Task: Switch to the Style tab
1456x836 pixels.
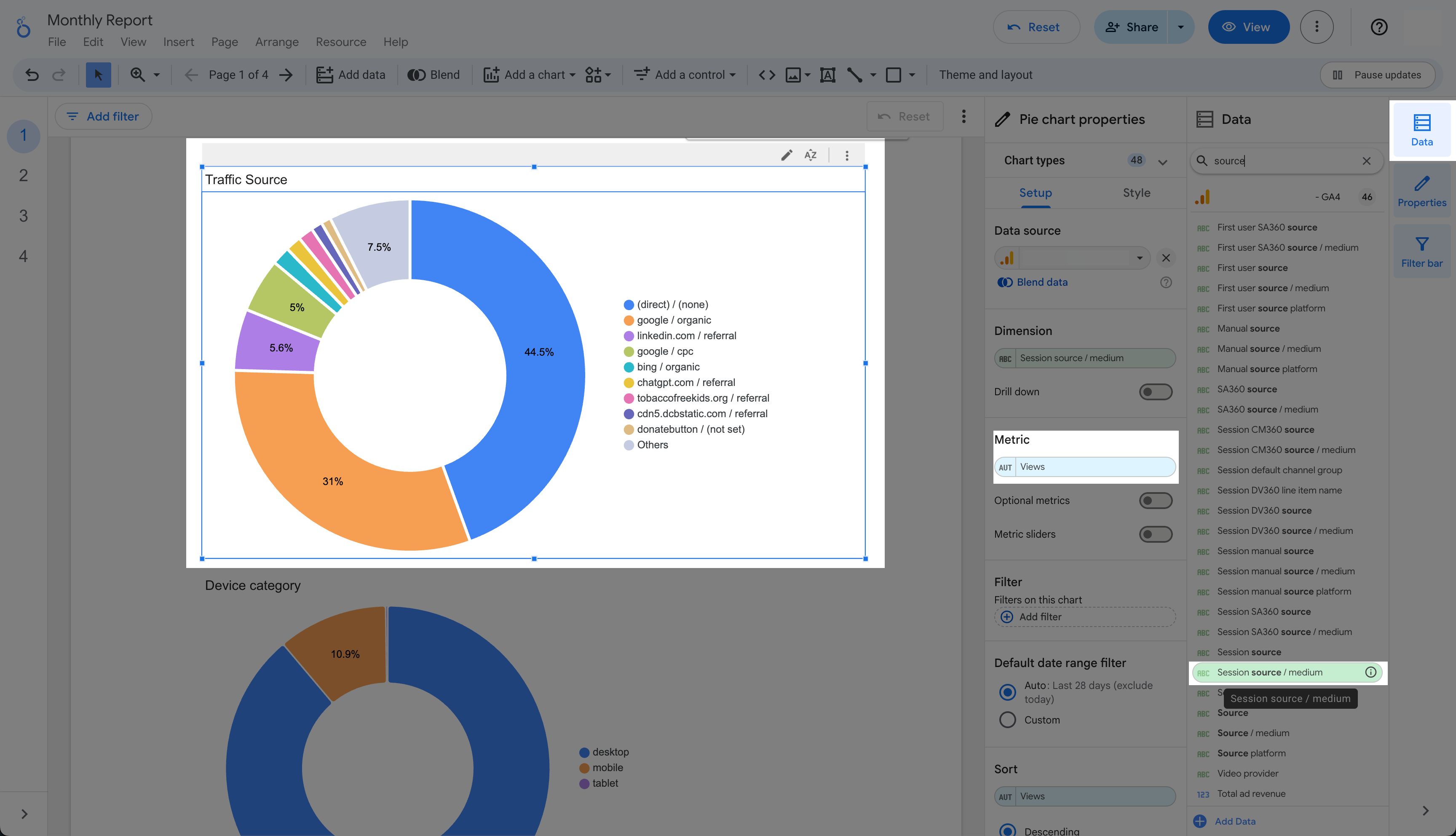Action: (x=1136, y=193)
